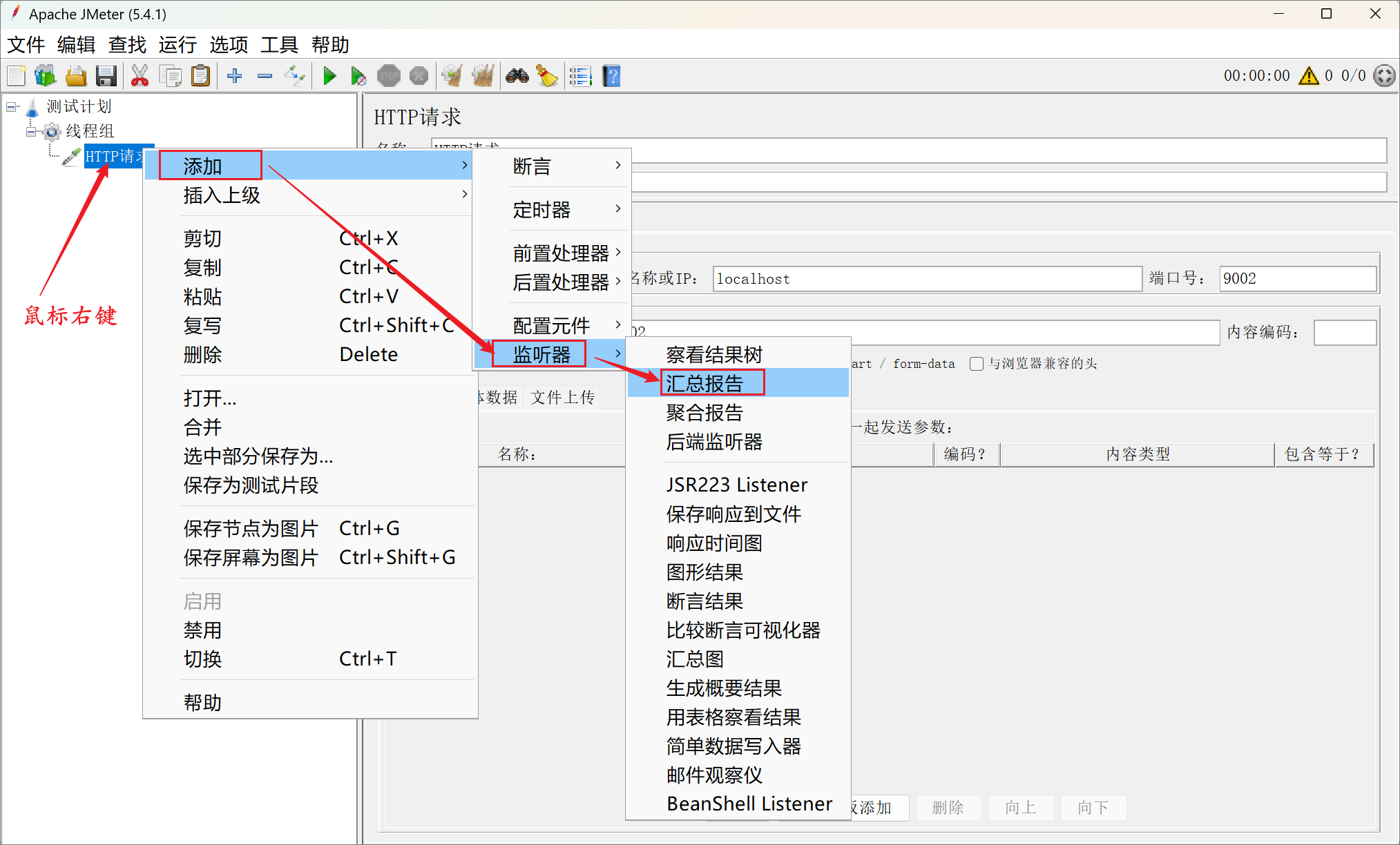1400x845 pixels.
Task: Open the 文件 menu in menu bar
Action: [26, 45]
